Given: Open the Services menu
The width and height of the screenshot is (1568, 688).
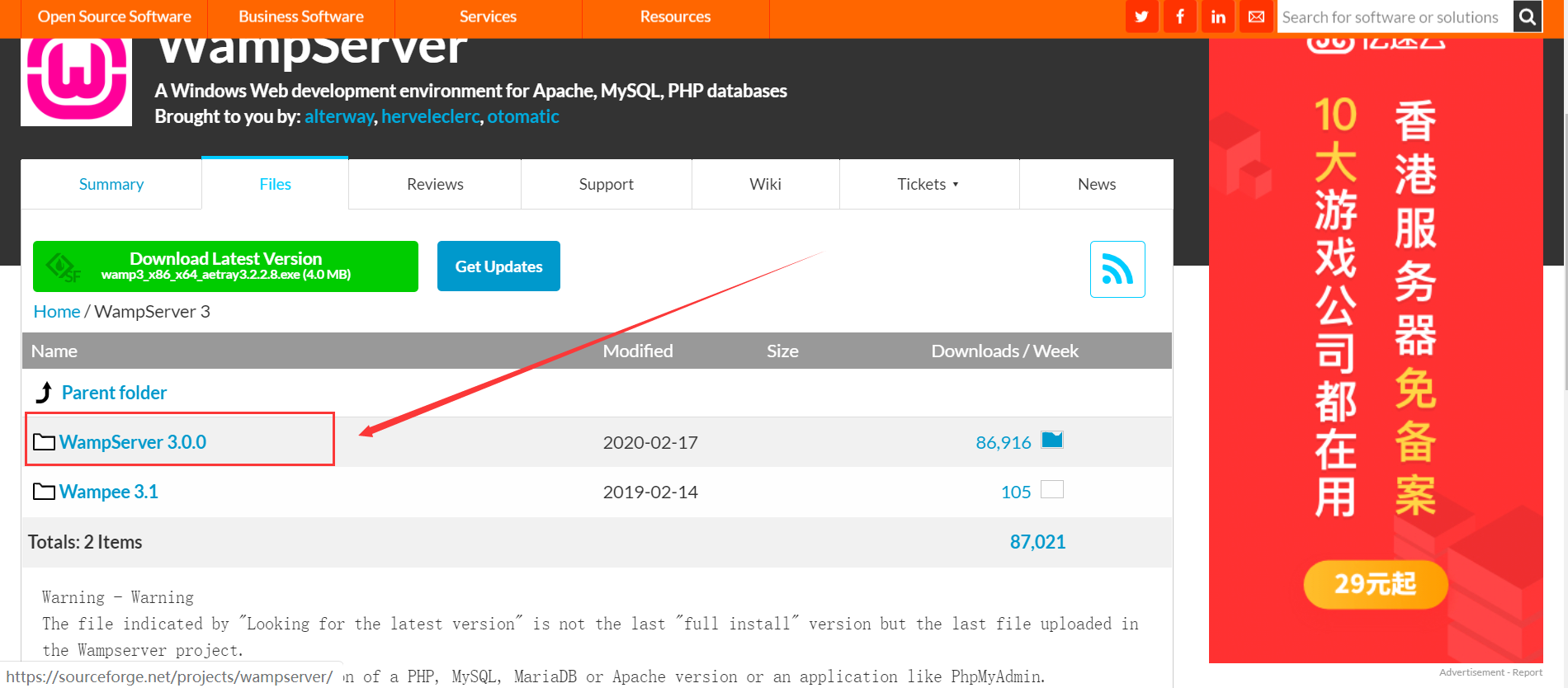Looking at the screenshot, I should pyautogui.click(x=489, y=16).
